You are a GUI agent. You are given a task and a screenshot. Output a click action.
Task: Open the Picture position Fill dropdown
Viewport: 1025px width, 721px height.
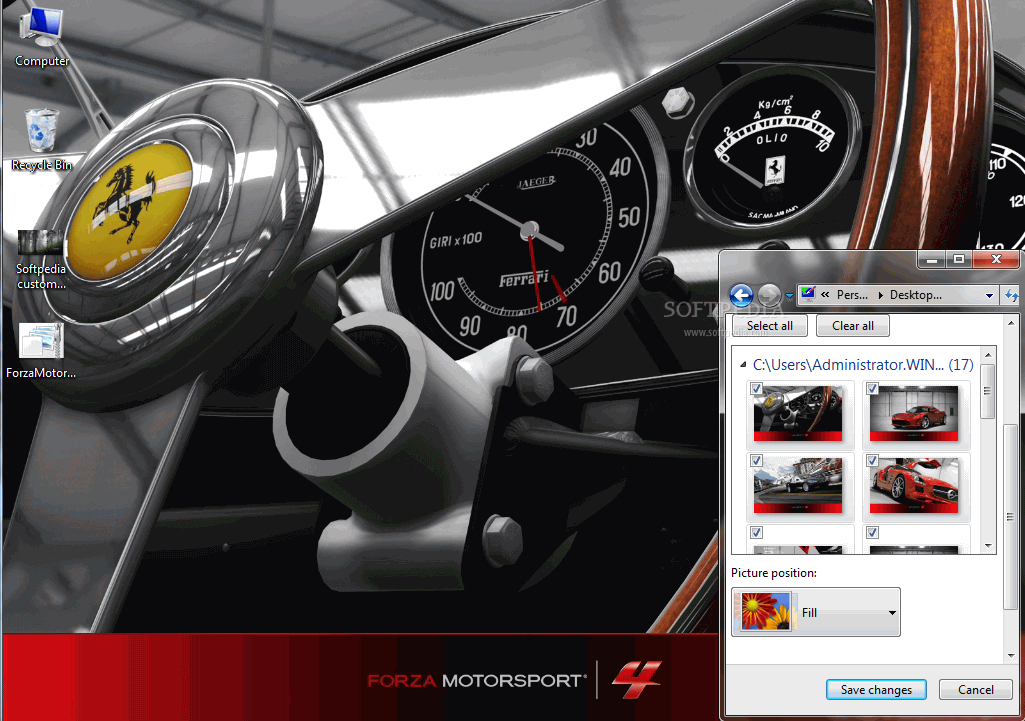coord(816,612)
